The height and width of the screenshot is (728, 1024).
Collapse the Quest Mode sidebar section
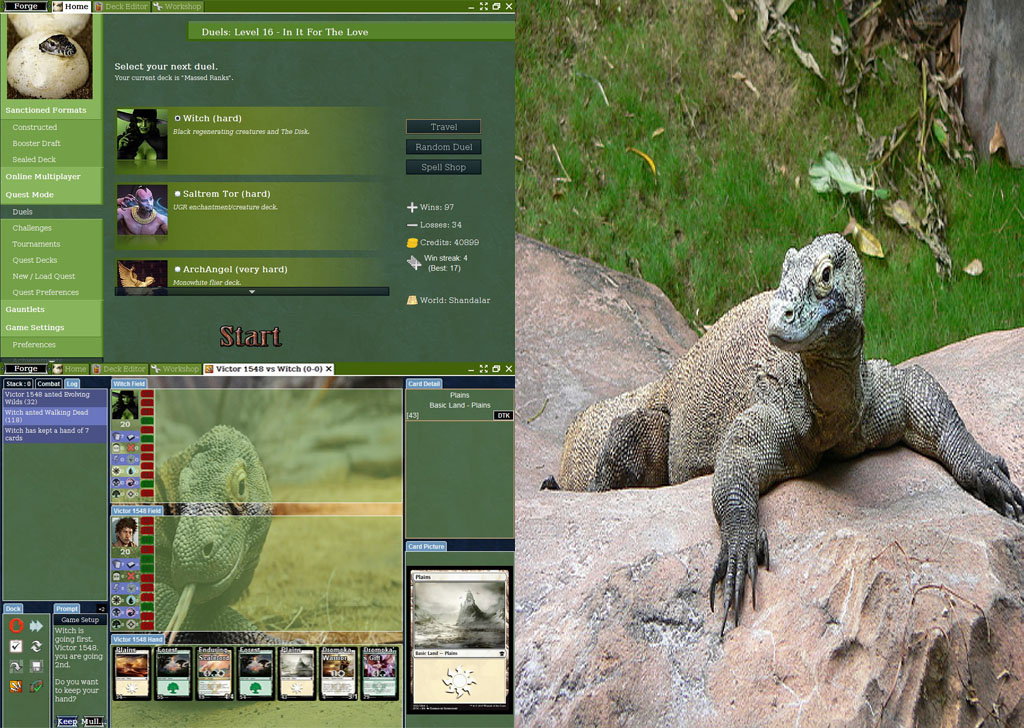30,195
